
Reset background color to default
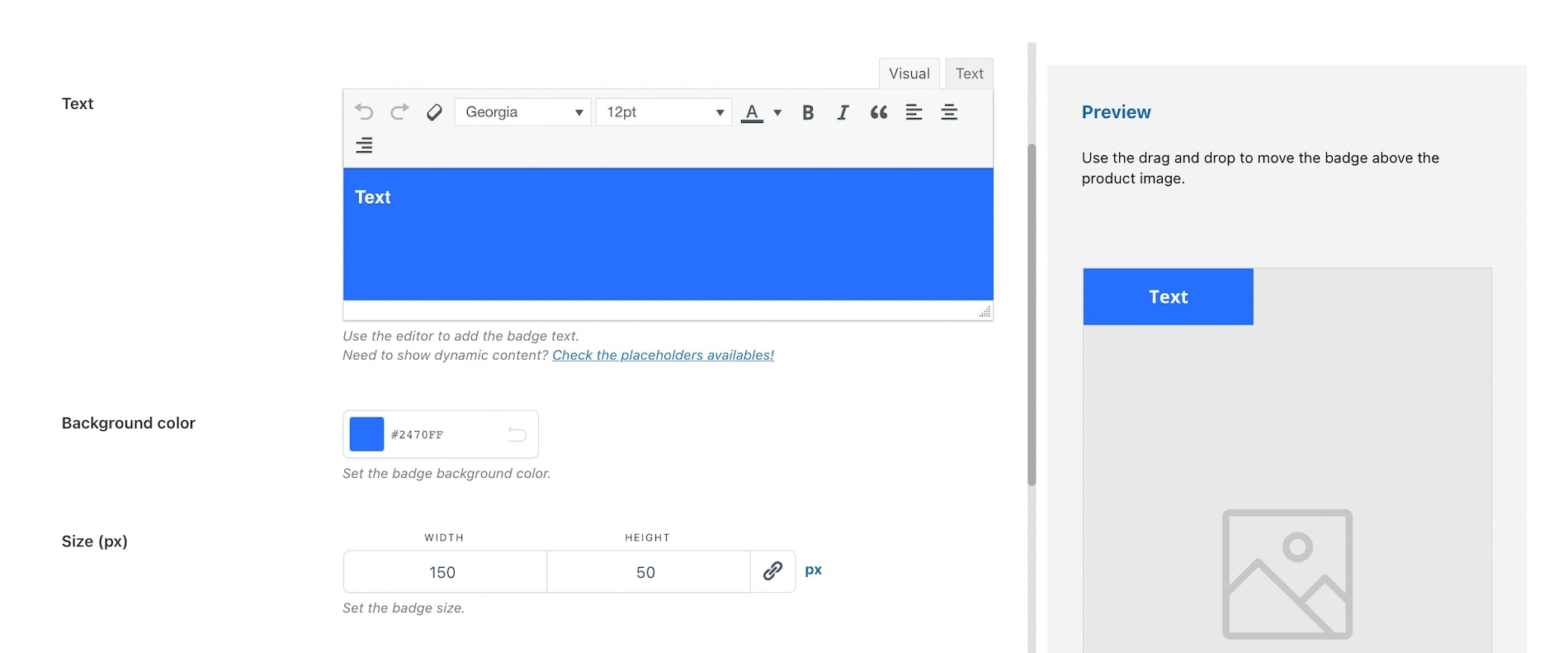pyautogui.click(x=517, y=434)
